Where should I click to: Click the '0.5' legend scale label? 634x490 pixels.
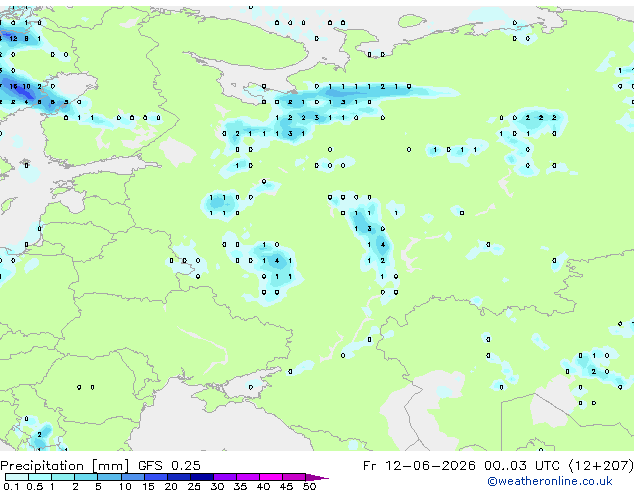pyautogui.click(x=34, y=486)
